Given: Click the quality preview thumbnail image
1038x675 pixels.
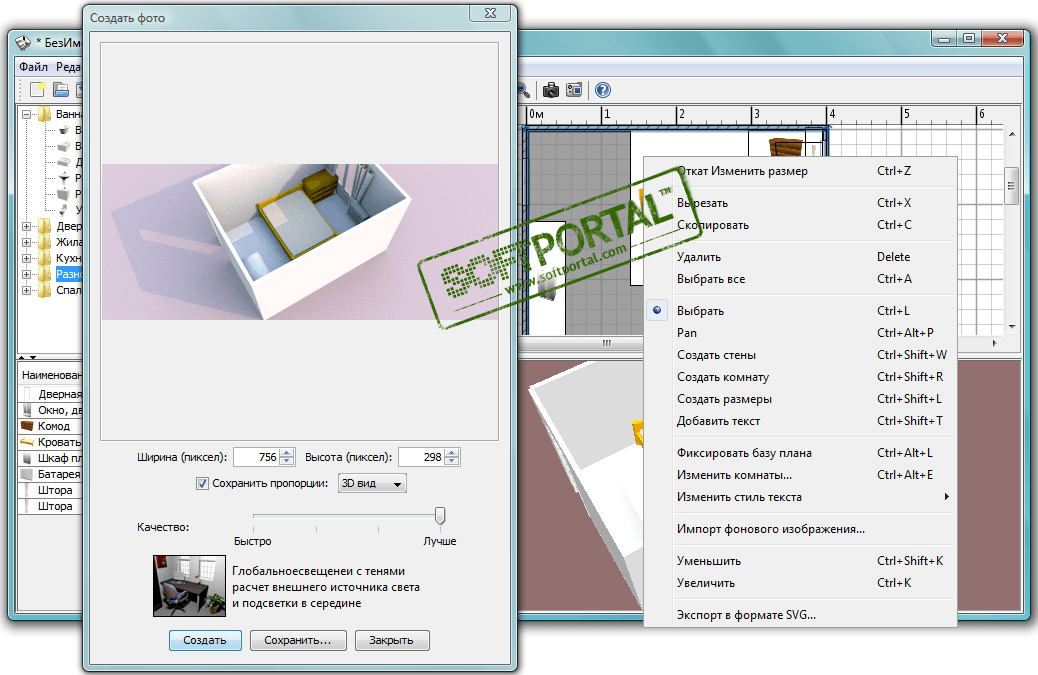Looking at the screenshot, I should point(189,586).
